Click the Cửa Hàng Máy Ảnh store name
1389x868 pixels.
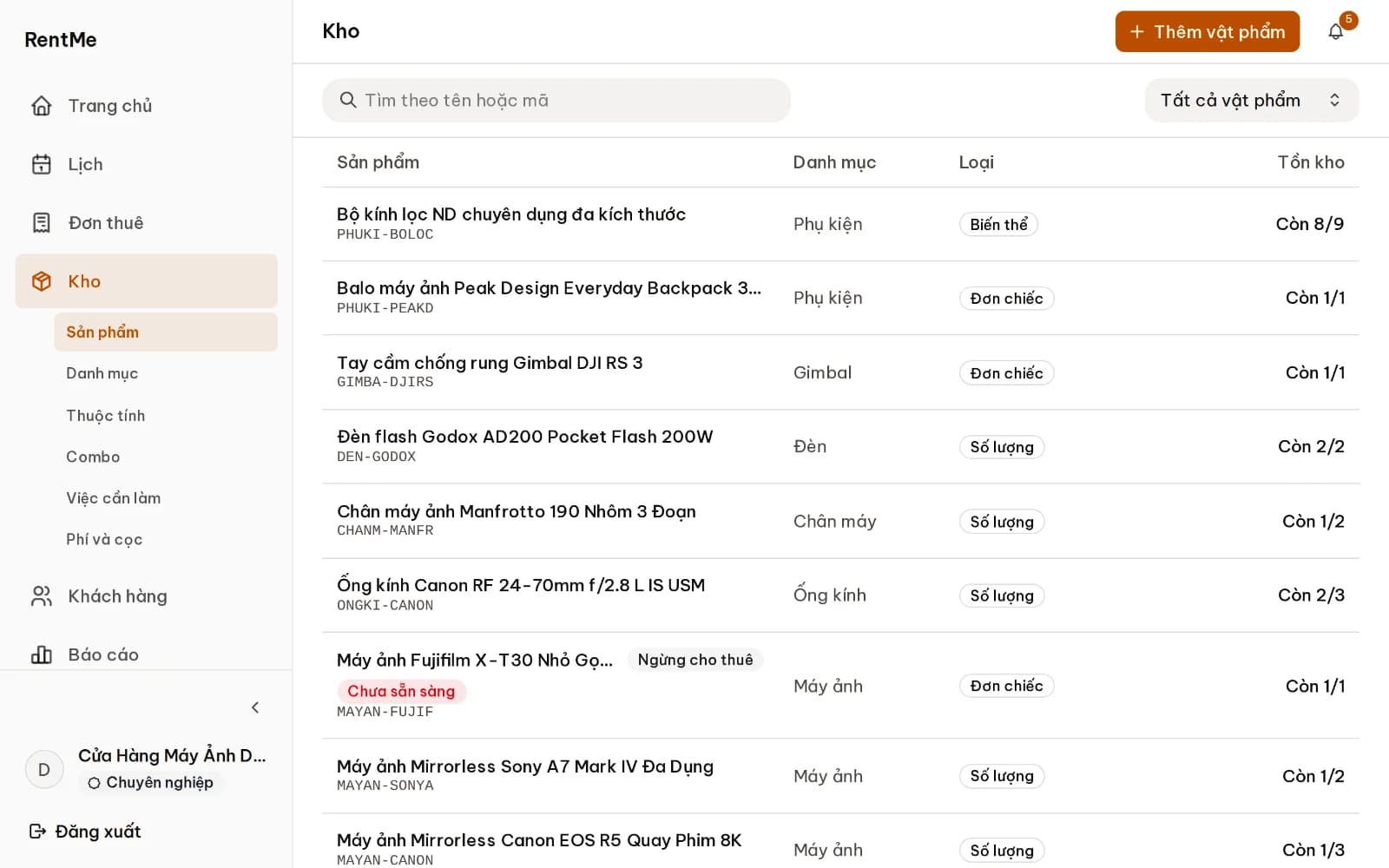(x=172, y=755)
